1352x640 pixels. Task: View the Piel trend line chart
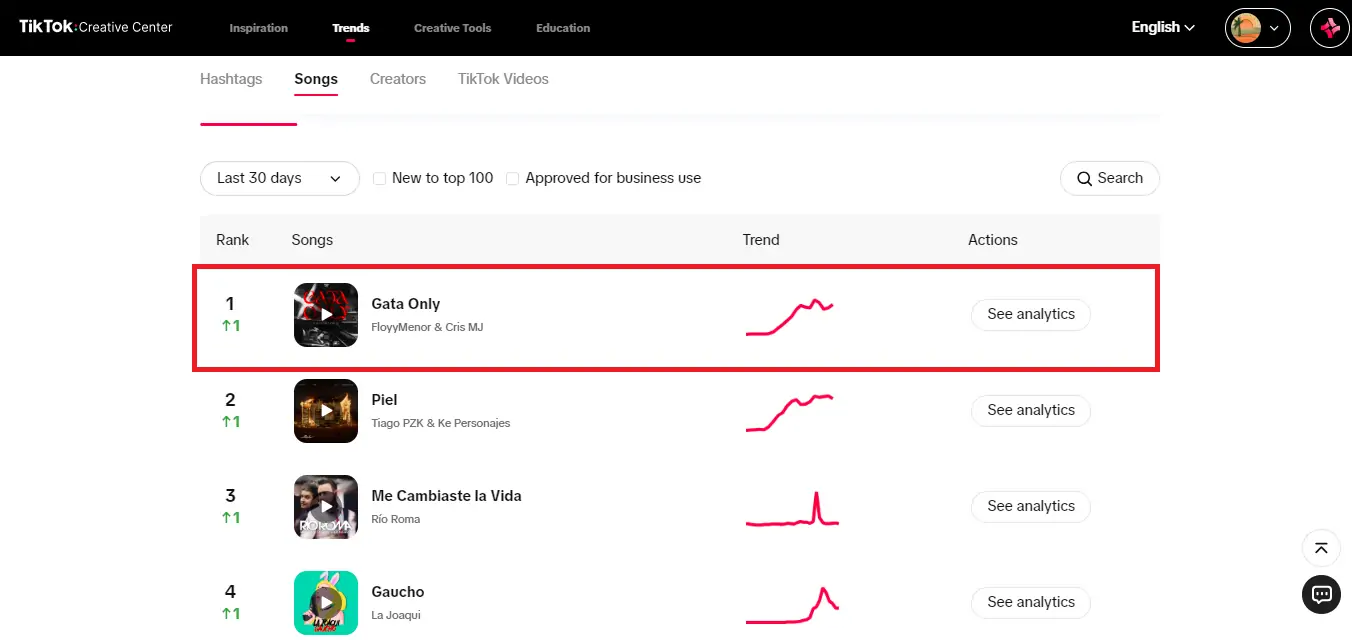coord(790,412)
